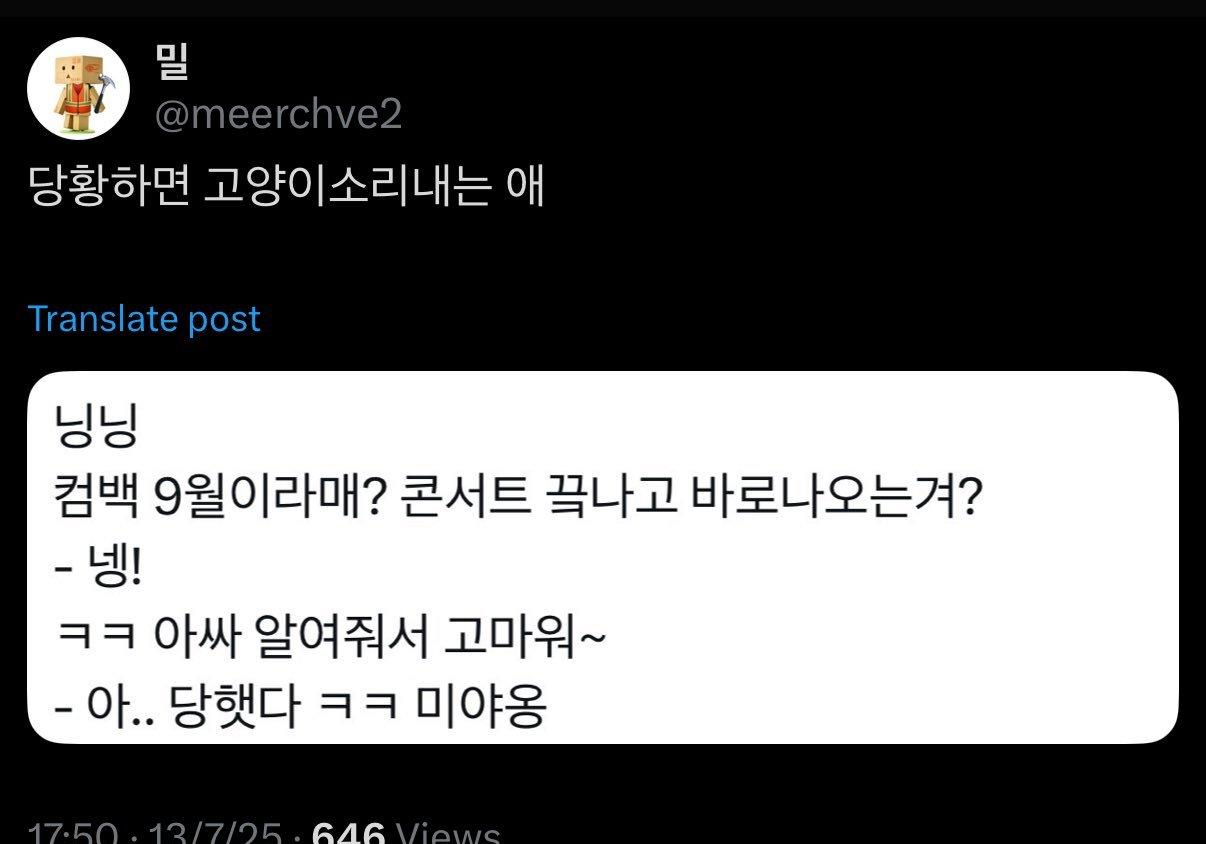Open the cardboard robot profile avatar
Viewport: 1206px width, 844px height.
pos(78,88)
